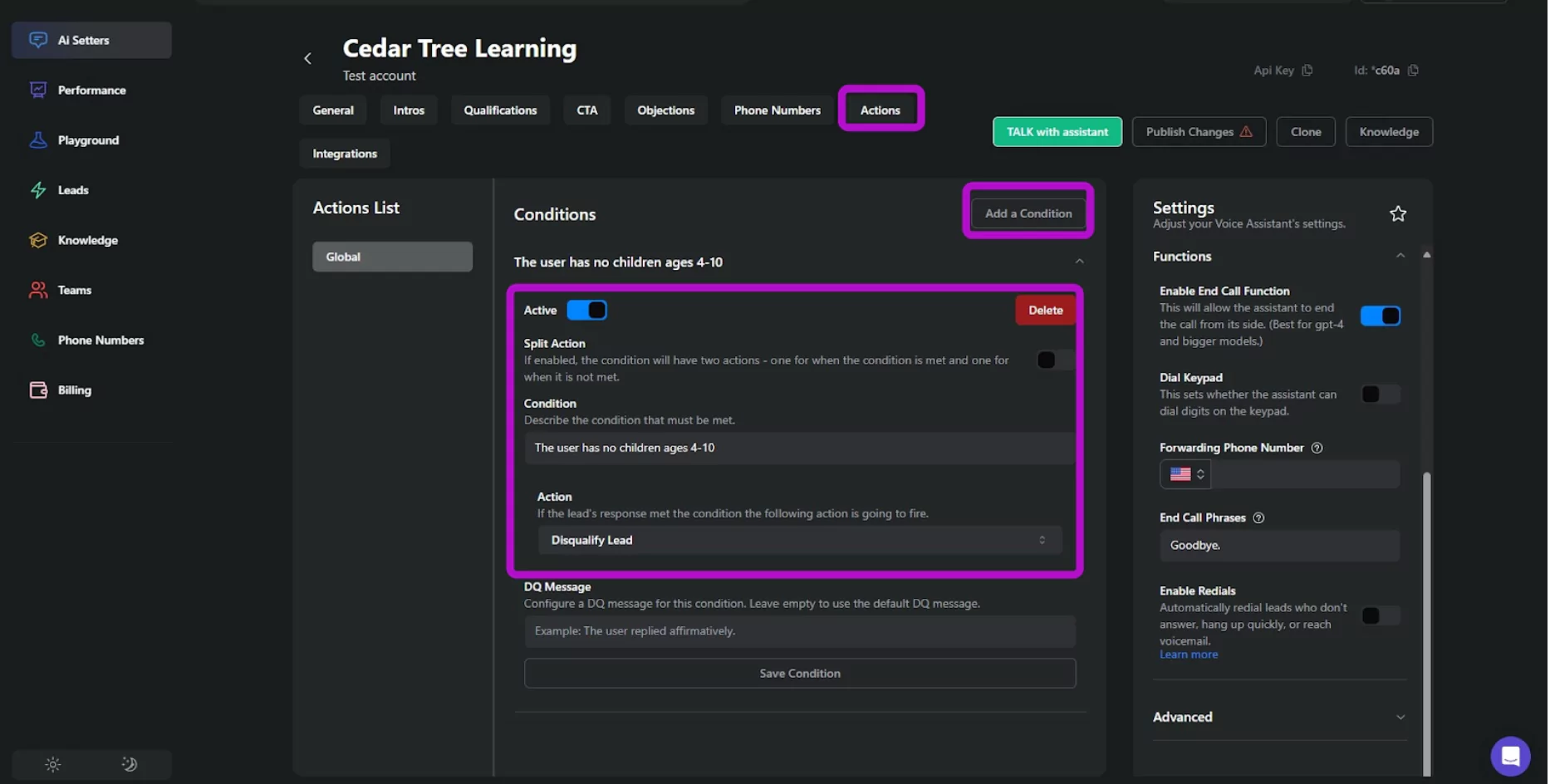The image size is (1550, 784).
Task: Switch to the Intros tab
Action: (409, 110)
